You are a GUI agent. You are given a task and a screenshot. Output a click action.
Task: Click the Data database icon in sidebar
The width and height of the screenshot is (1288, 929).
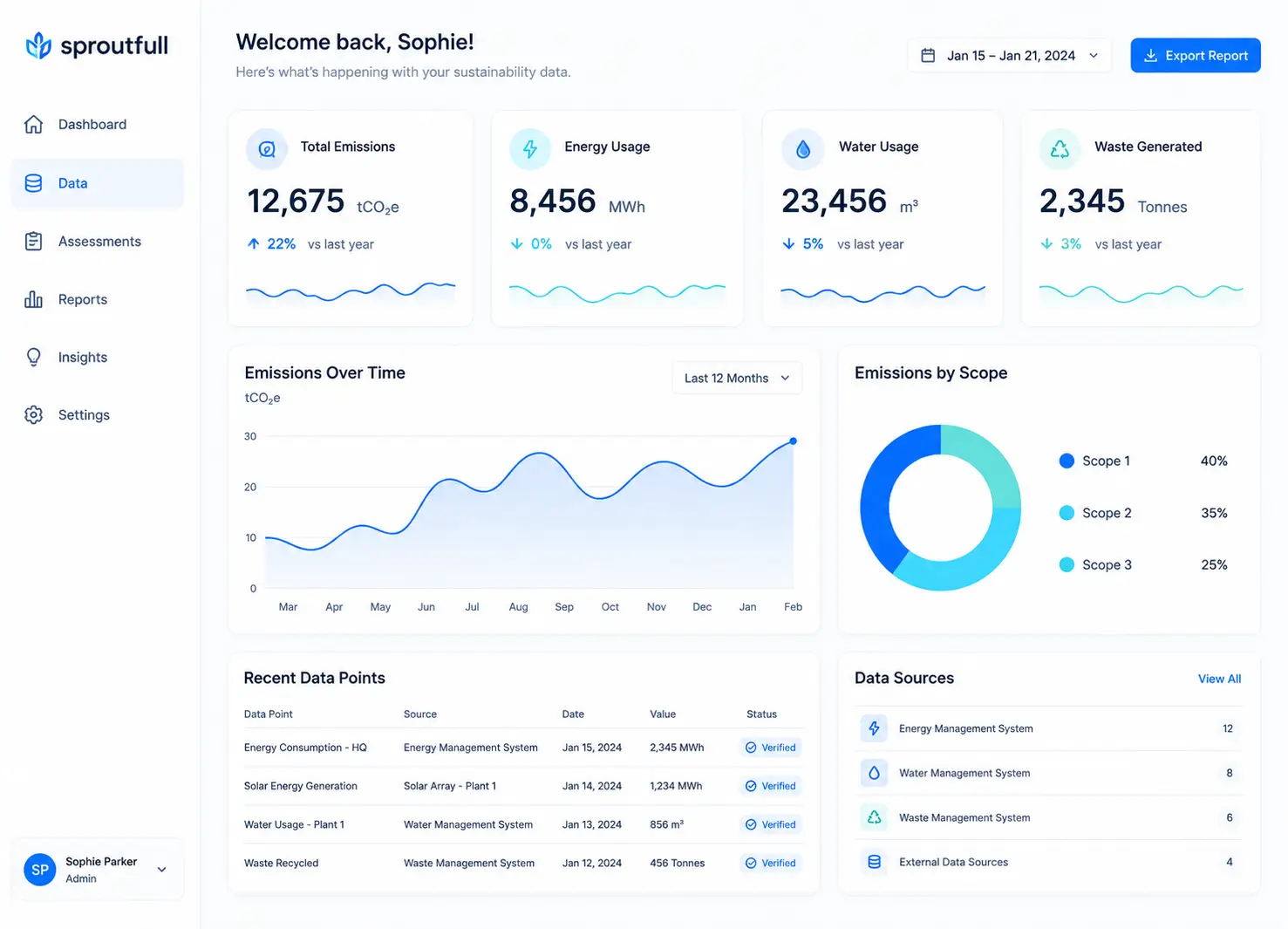(33, 183)
